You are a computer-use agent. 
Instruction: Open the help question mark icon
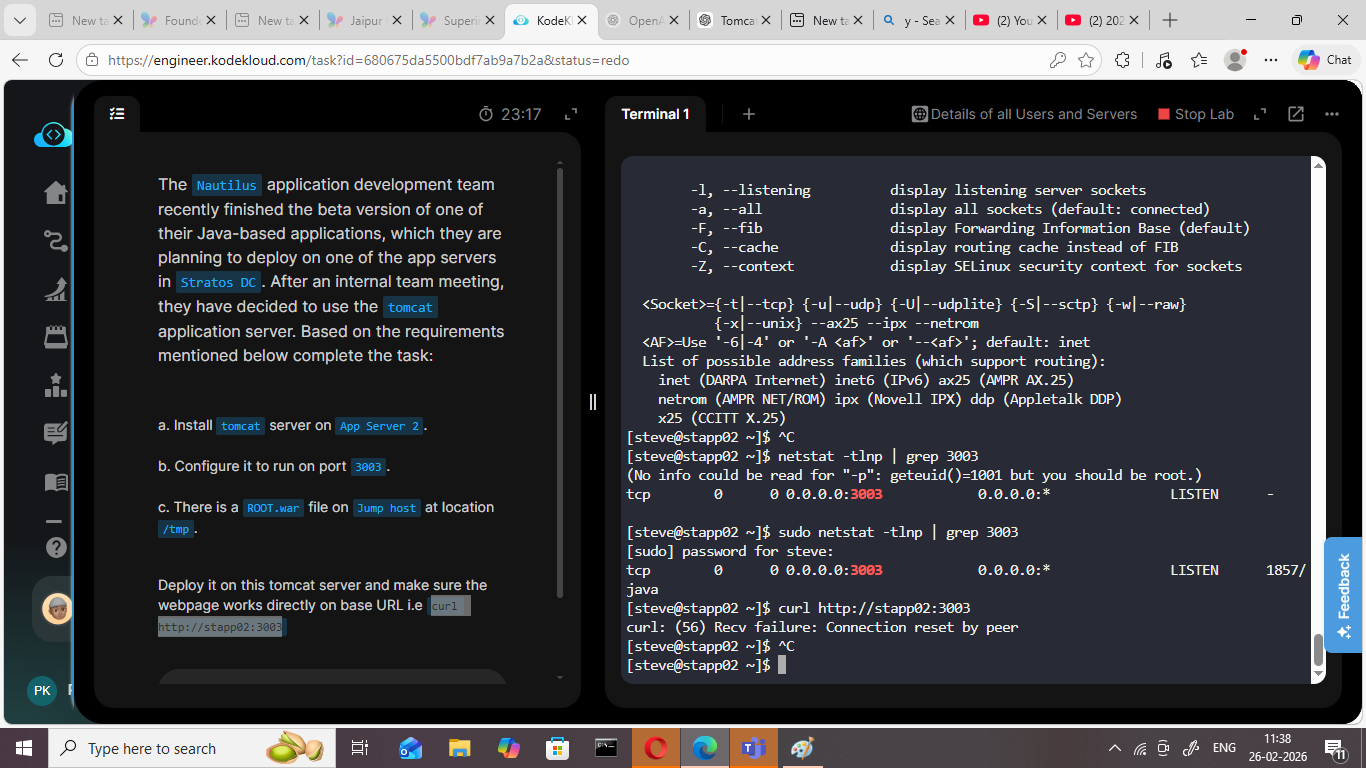pyautogui.click(x=56, y=547)
